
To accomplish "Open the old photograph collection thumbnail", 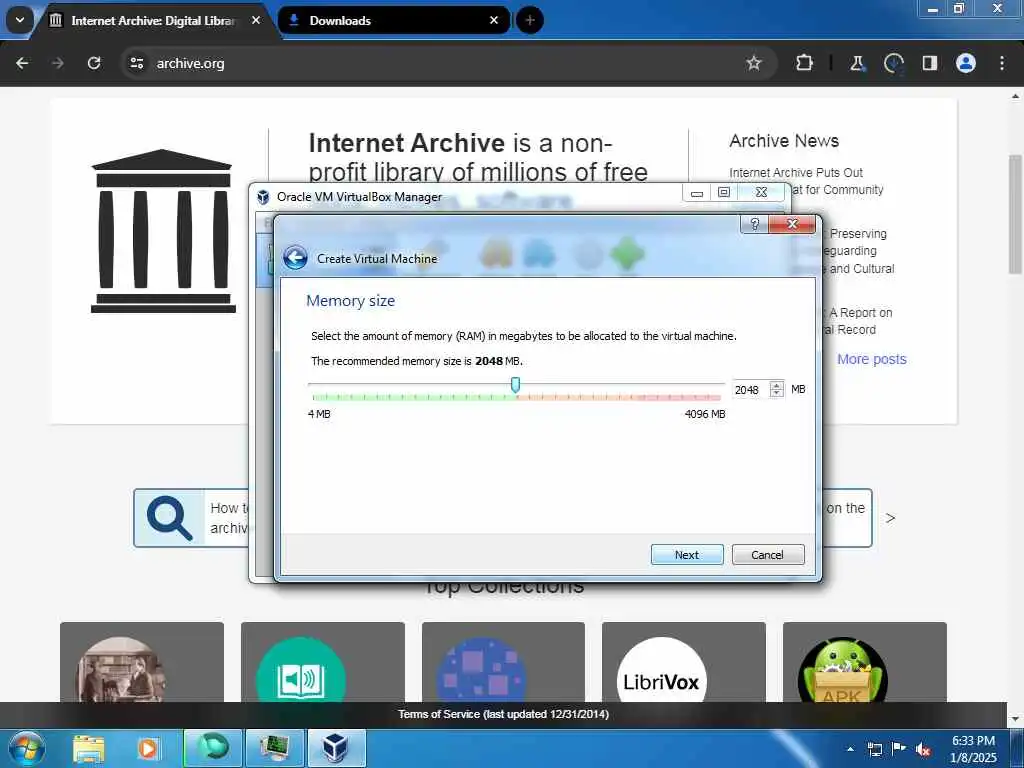I will click(142, 662).
